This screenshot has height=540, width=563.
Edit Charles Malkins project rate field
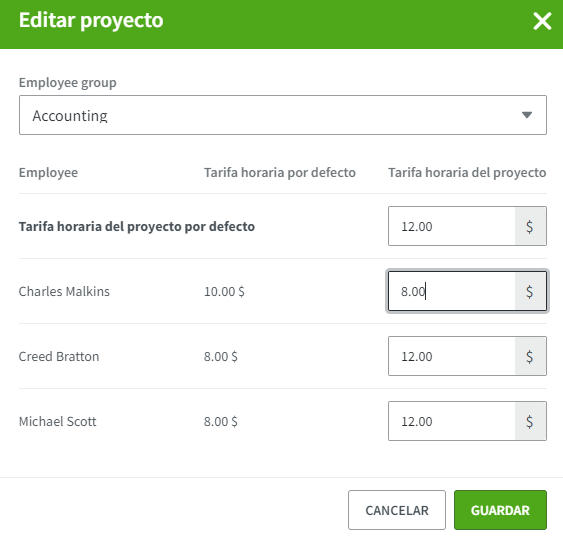[452, 291]
